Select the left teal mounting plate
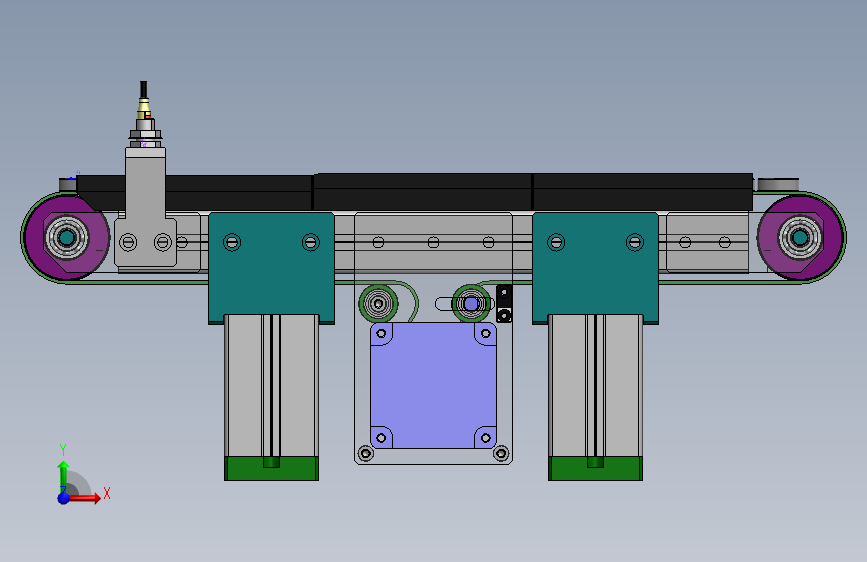This screenshot has height=562, width=867. tap(271, 268)
